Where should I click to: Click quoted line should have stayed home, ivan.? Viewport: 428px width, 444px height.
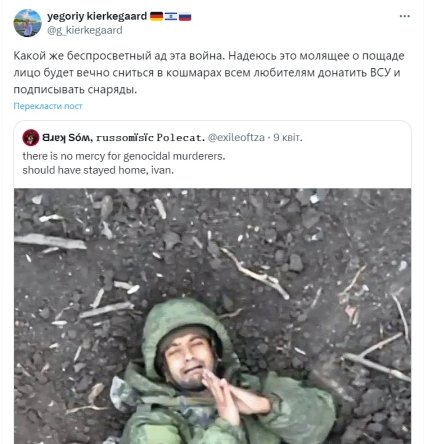(x=98, y=170)
